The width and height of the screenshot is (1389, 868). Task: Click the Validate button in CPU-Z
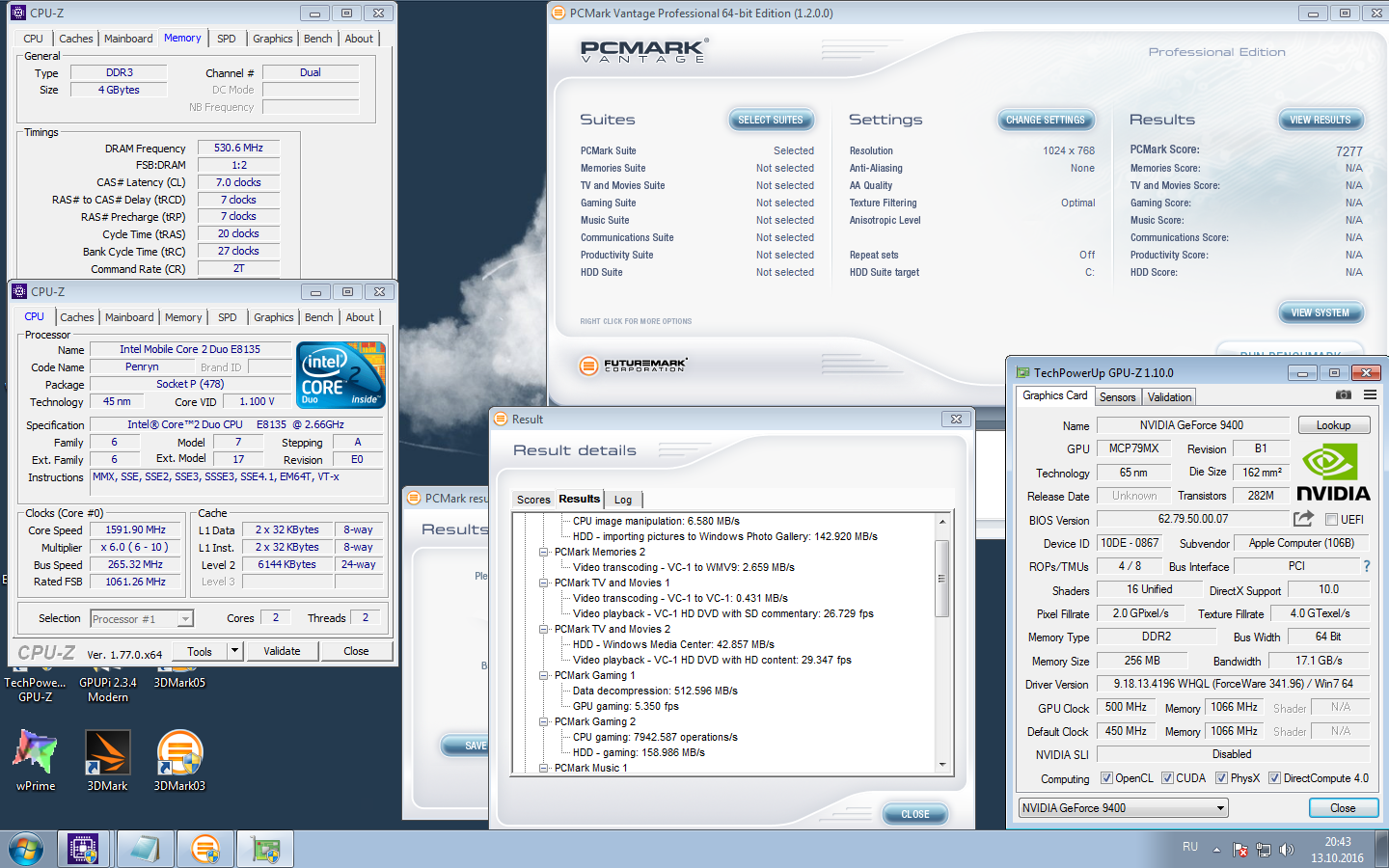coord(282,651)
